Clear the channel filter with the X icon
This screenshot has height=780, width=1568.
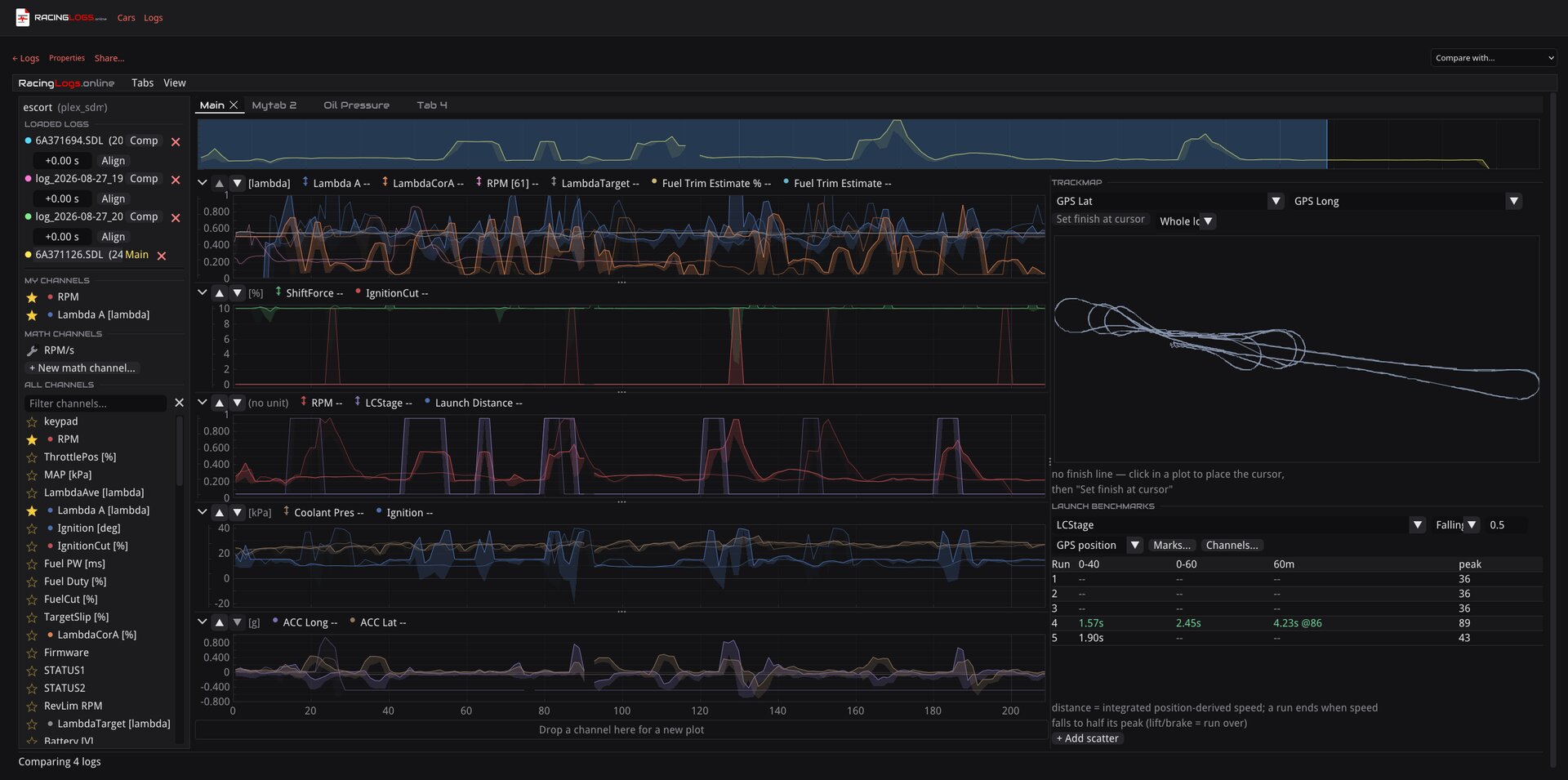[x=180, y=403]
